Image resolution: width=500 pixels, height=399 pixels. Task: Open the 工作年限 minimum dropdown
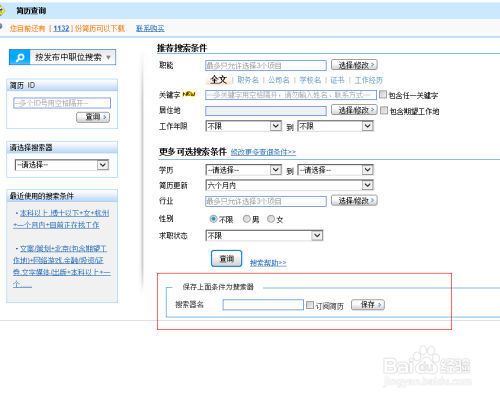click(244, 126)
